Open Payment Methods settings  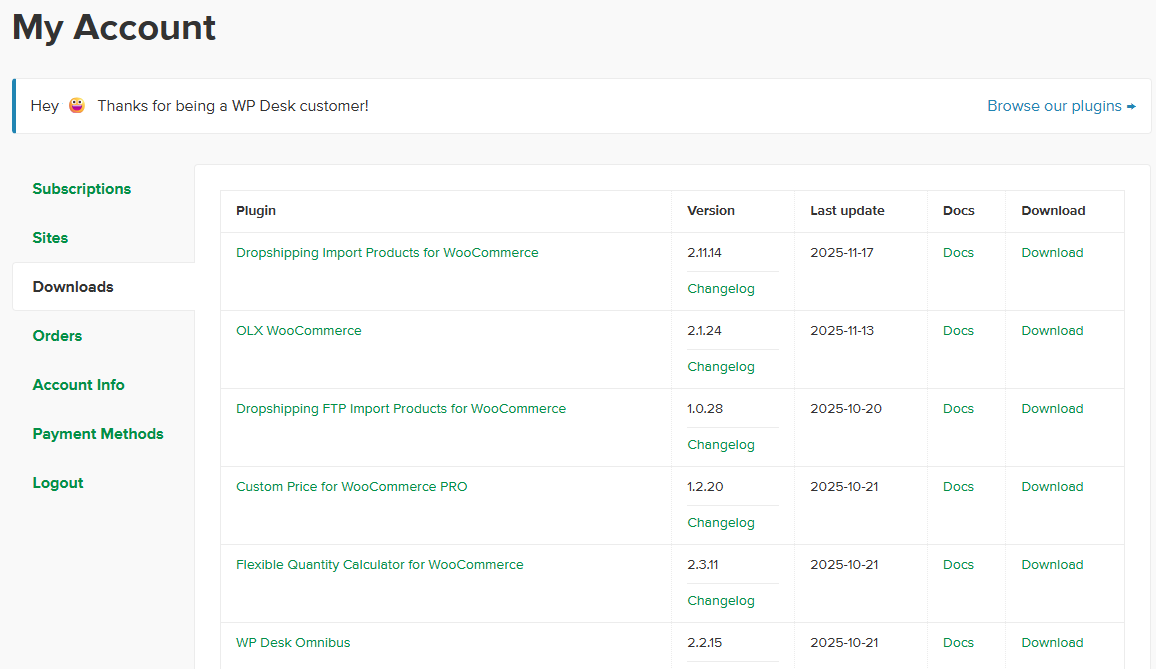(98, 434)
